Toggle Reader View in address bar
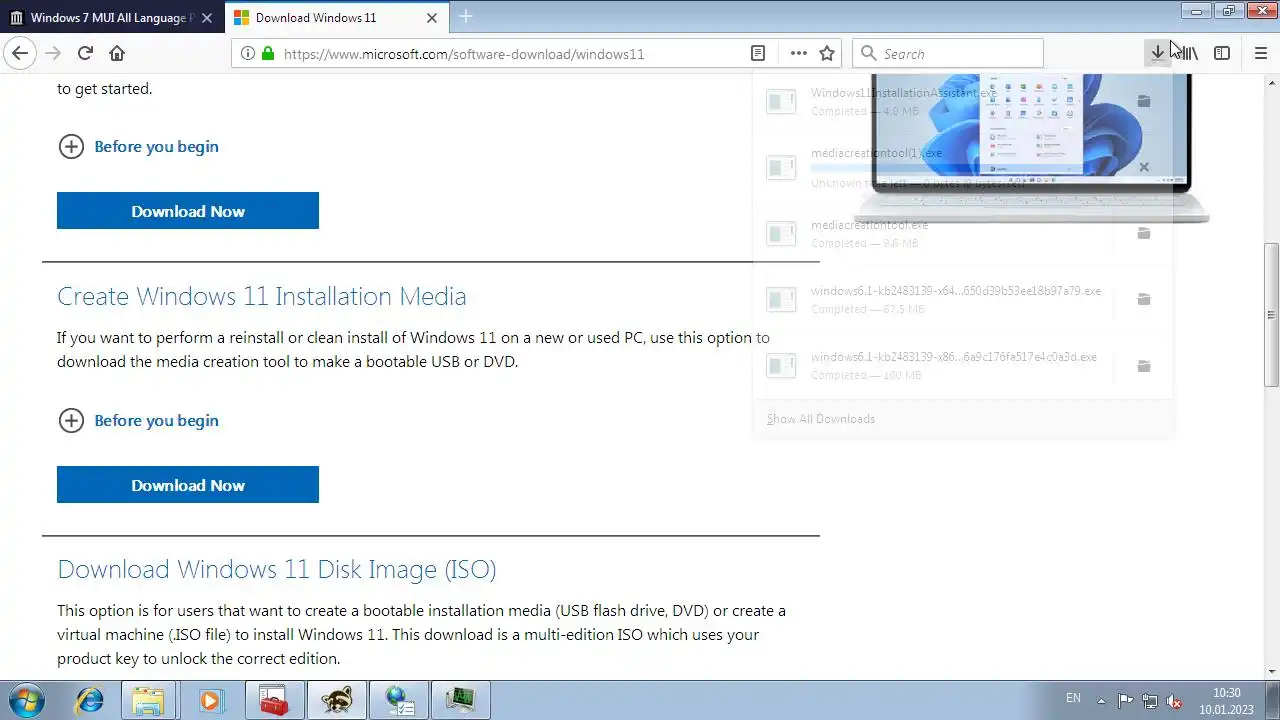 pos(758,53)
